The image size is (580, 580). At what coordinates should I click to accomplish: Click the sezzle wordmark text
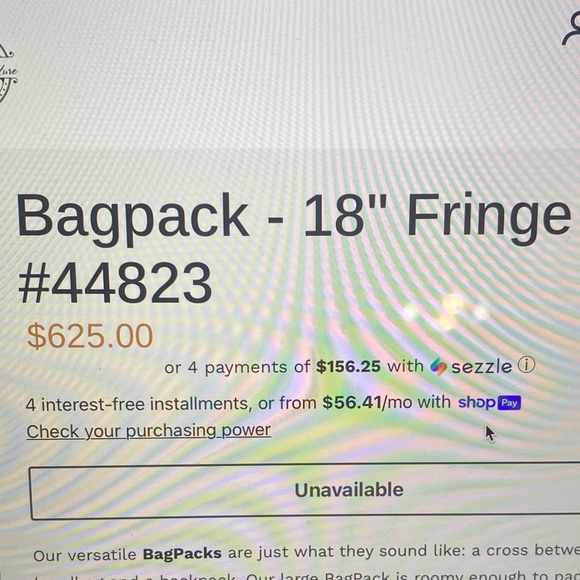coord(482,367)
